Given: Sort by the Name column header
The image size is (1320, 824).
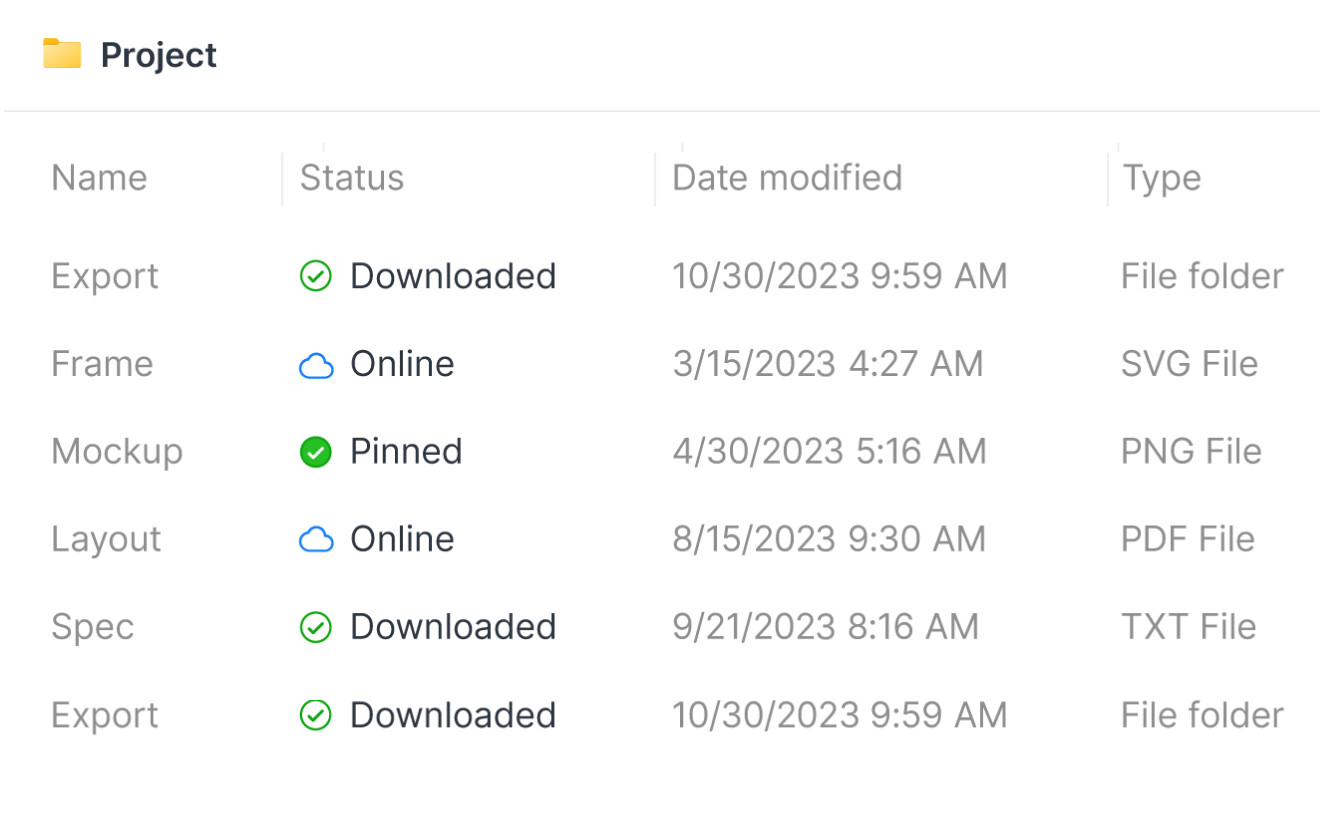Looking at the screenshot, I should 99,178.
